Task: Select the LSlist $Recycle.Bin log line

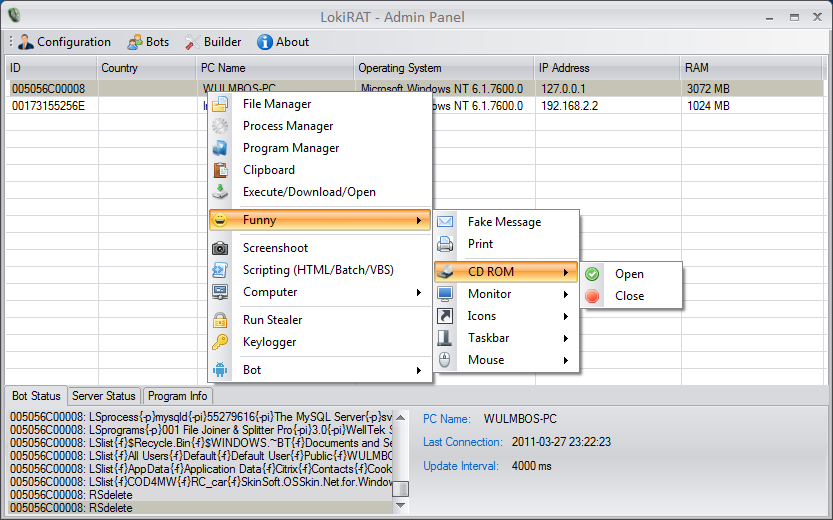Action: [201, 443]
